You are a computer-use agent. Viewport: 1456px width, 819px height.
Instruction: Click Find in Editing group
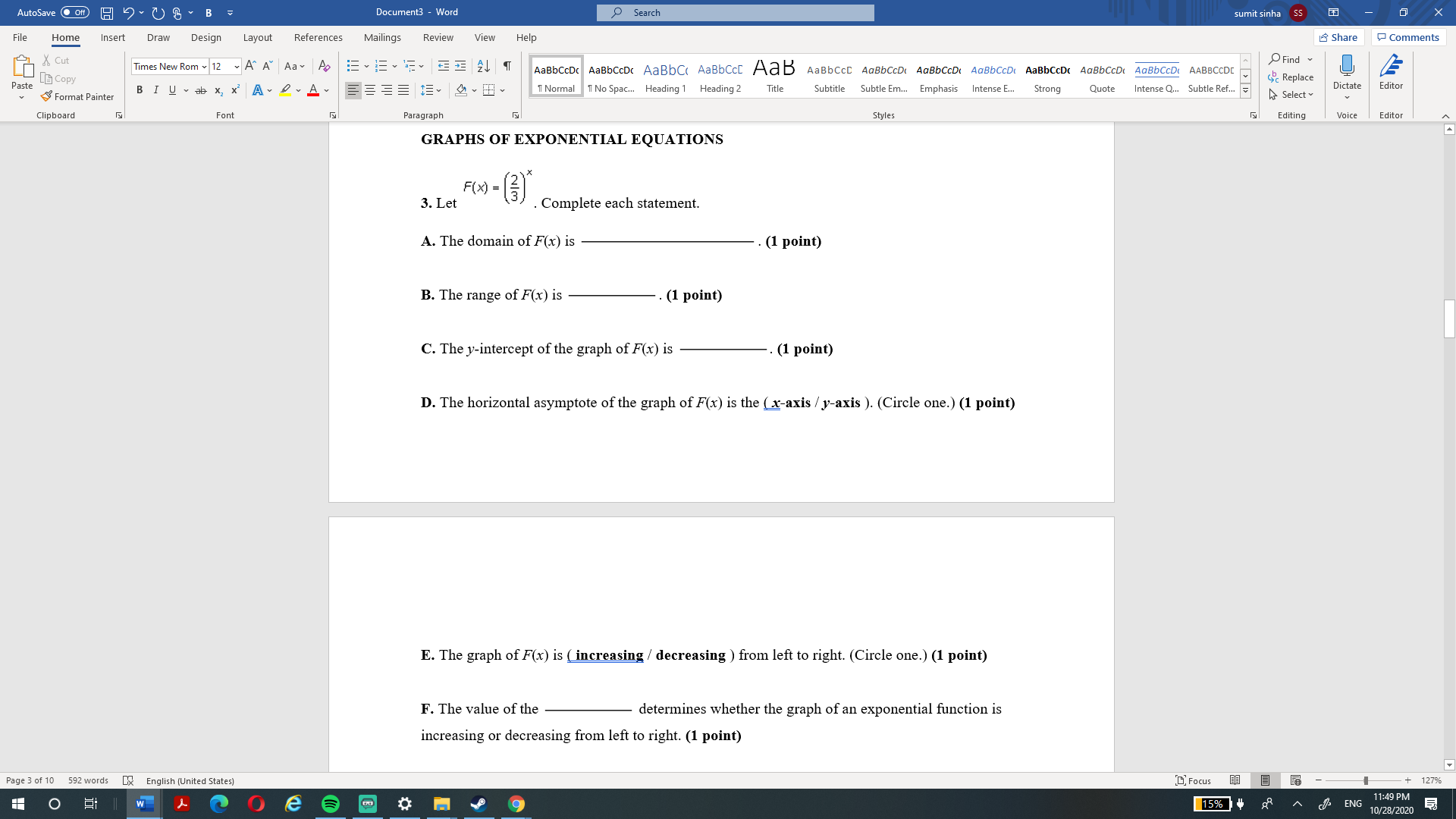click(1285, 59)
